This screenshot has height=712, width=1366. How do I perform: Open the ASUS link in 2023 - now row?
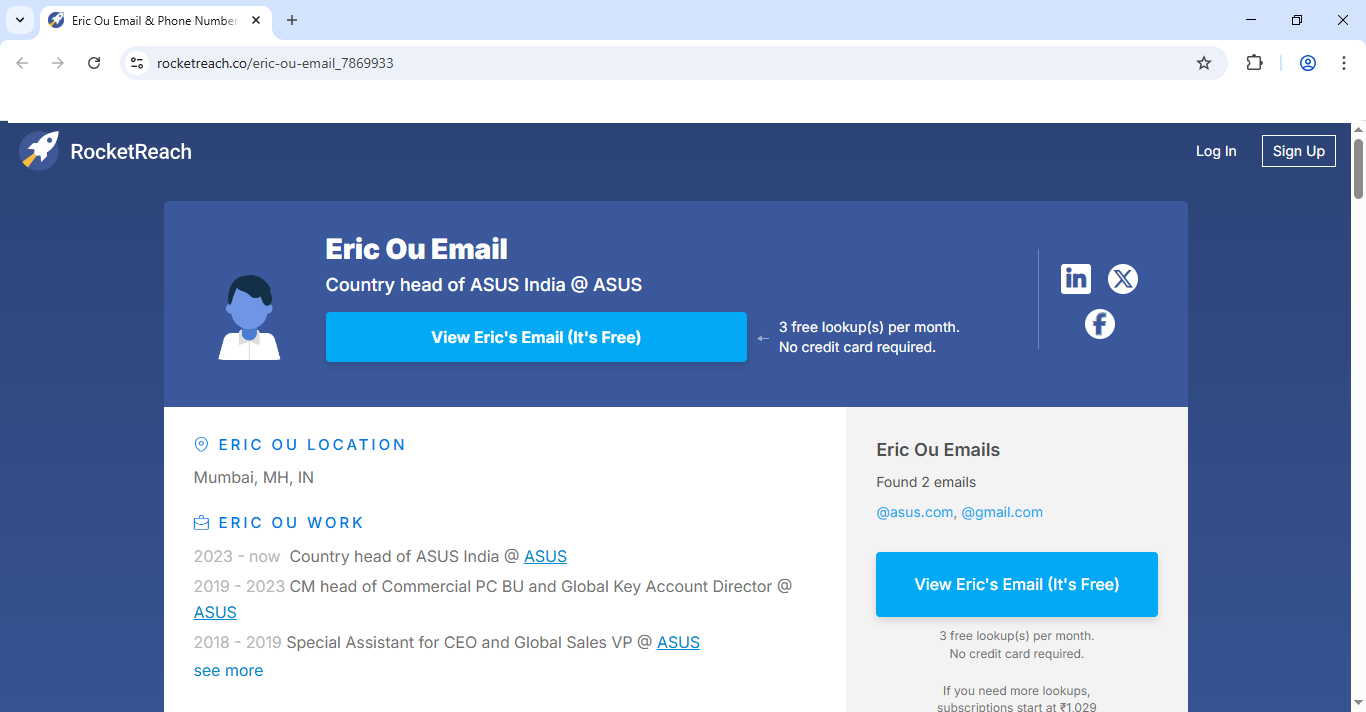(x=545, y=556)
